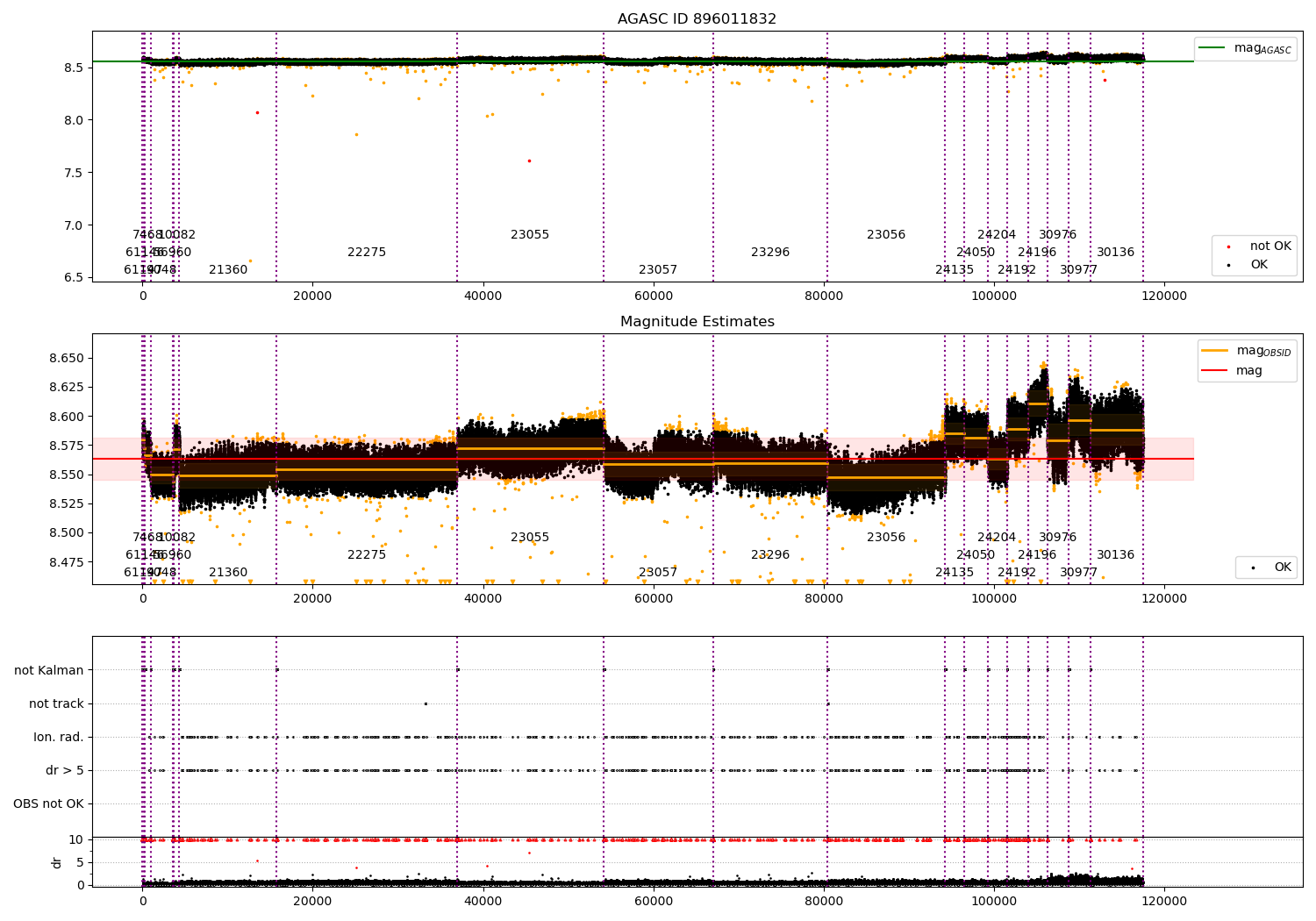Click the 8.600 y-axis tick label
This screenshot has height=921, width=1316.
click(x=68, y=417)
